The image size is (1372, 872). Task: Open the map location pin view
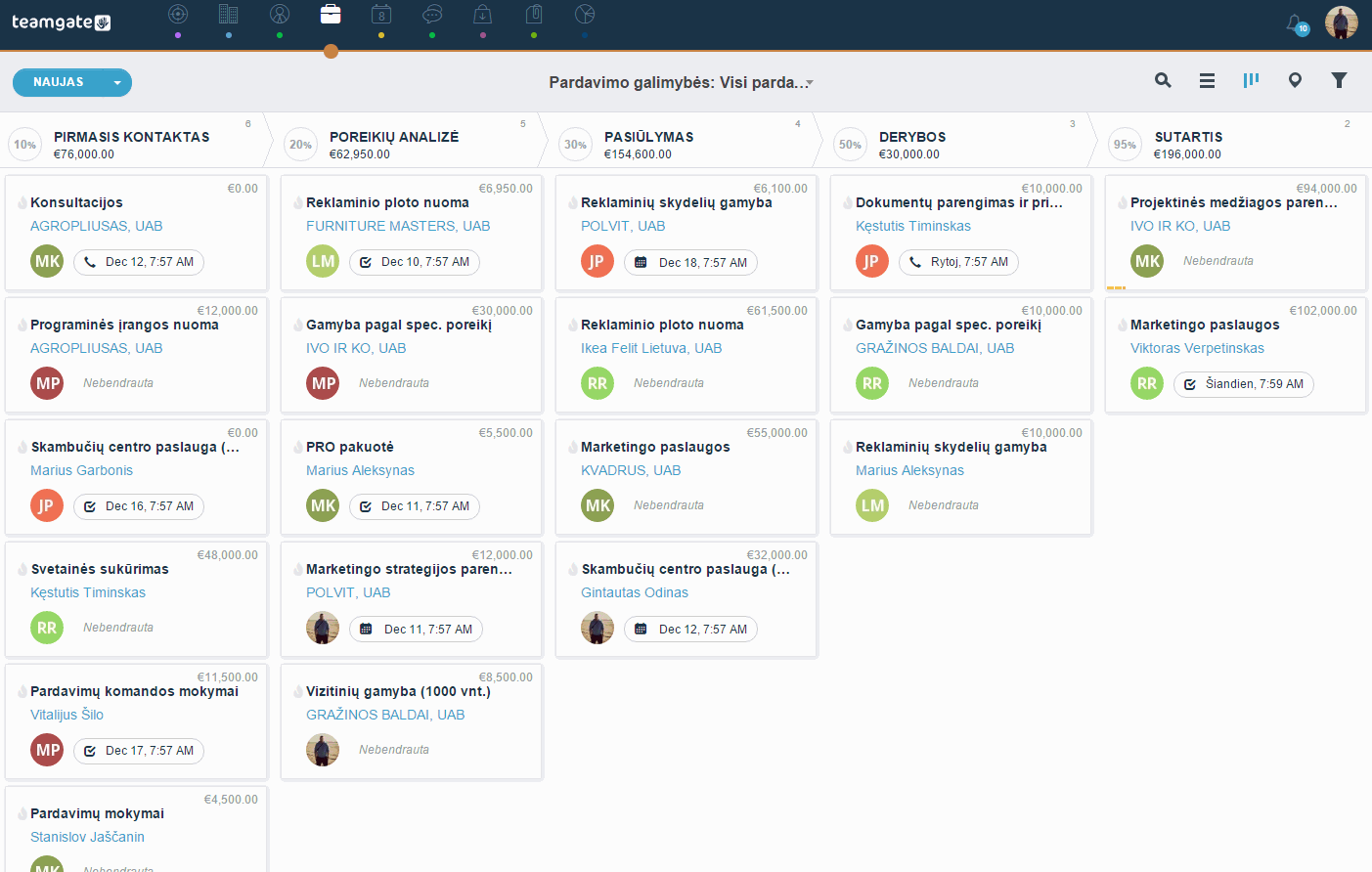click(x=1295, y=80)
